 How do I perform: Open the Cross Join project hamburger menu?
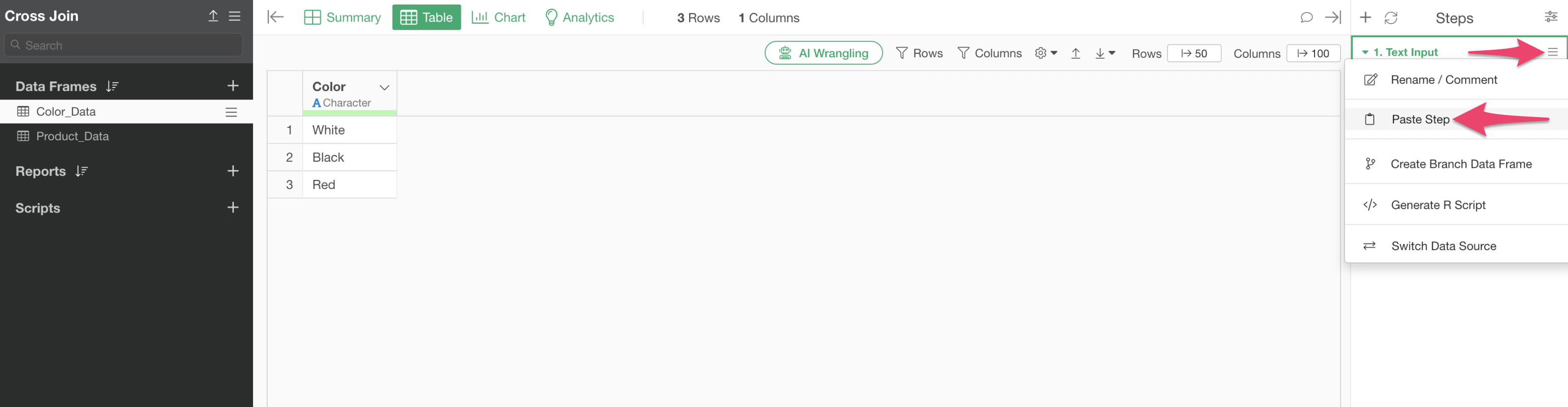(x=234, y=17)
